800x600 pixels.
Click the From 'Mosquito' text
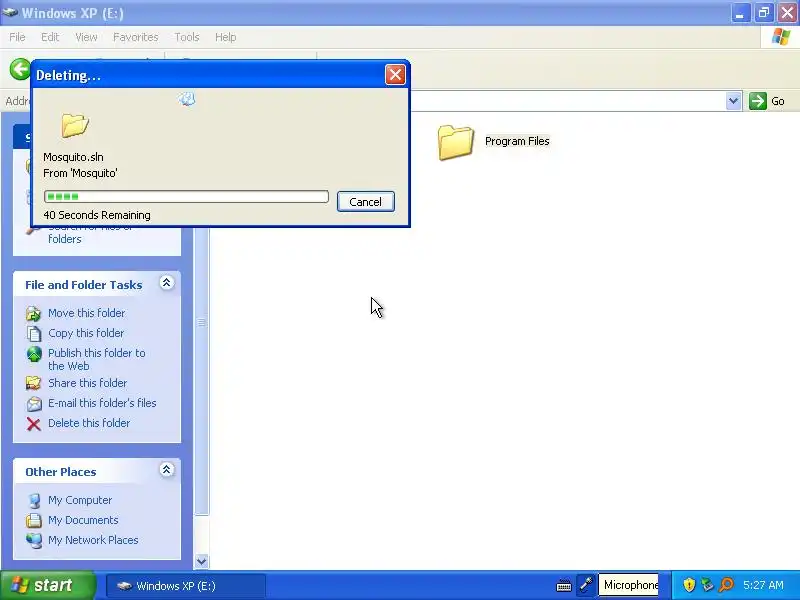pyautogui.click(x=80, y=173)
